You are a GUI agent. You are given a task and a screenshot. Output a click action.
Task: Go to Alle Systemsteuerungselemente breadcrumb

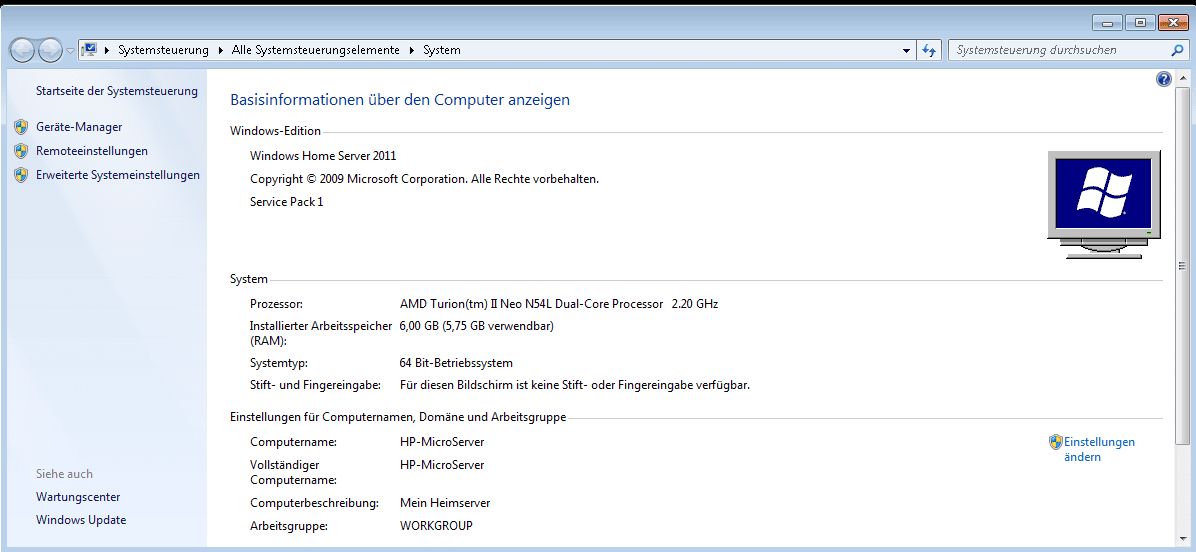coord(316,50)
